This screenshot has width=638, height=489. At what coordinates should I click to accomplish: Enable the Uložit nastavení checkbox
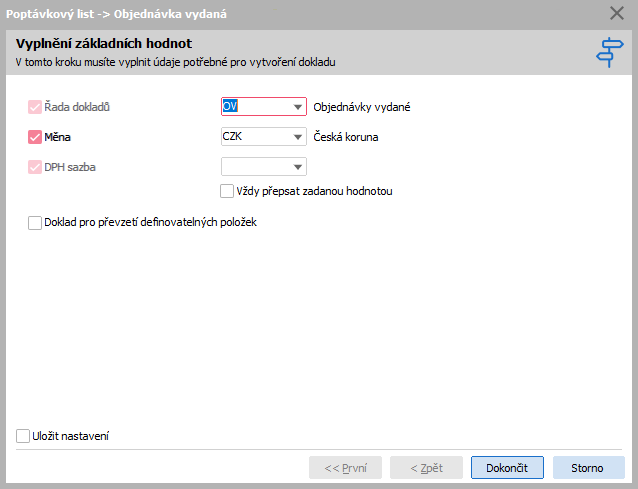tap(23, 436)
